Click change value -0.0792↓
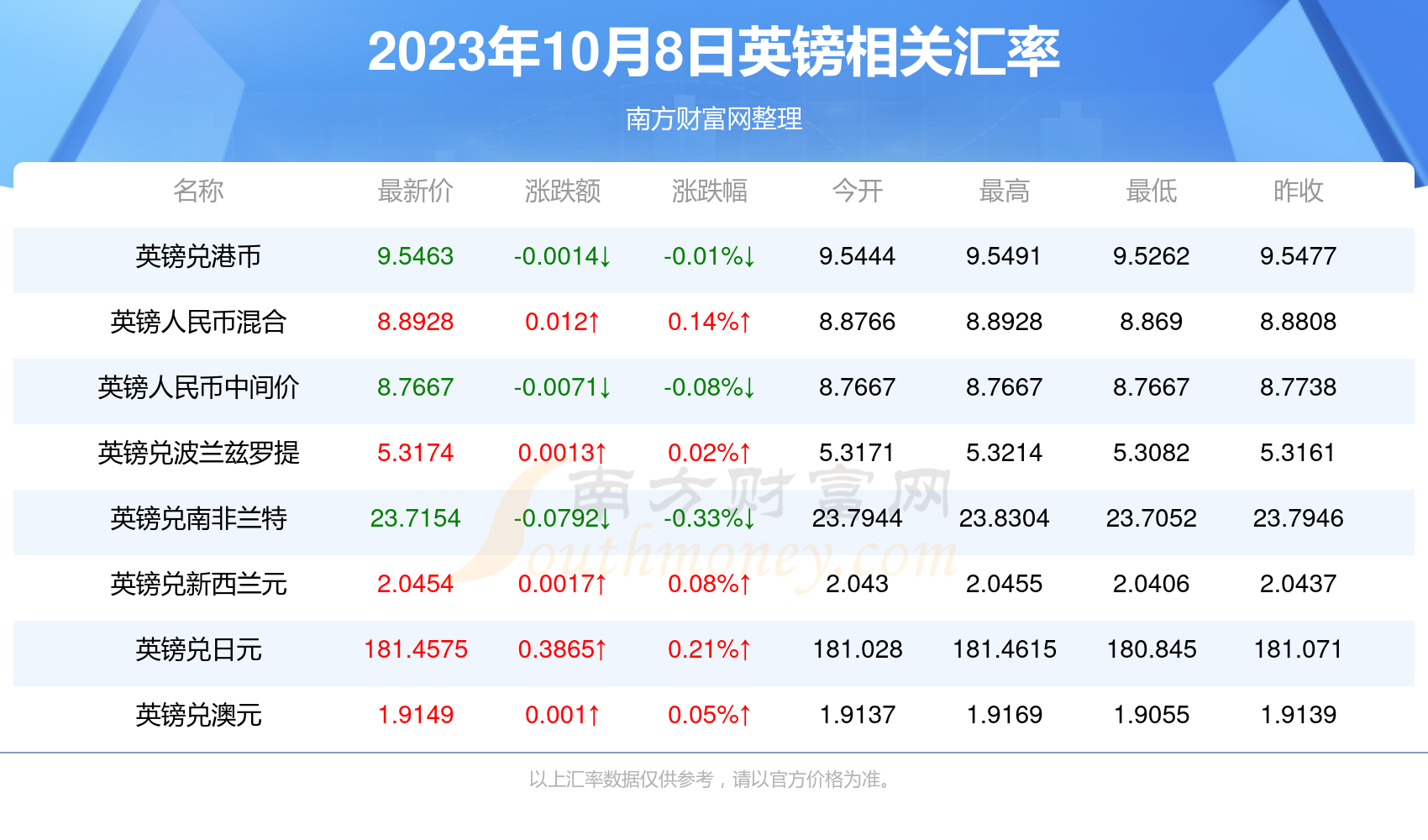 [563, 518]
